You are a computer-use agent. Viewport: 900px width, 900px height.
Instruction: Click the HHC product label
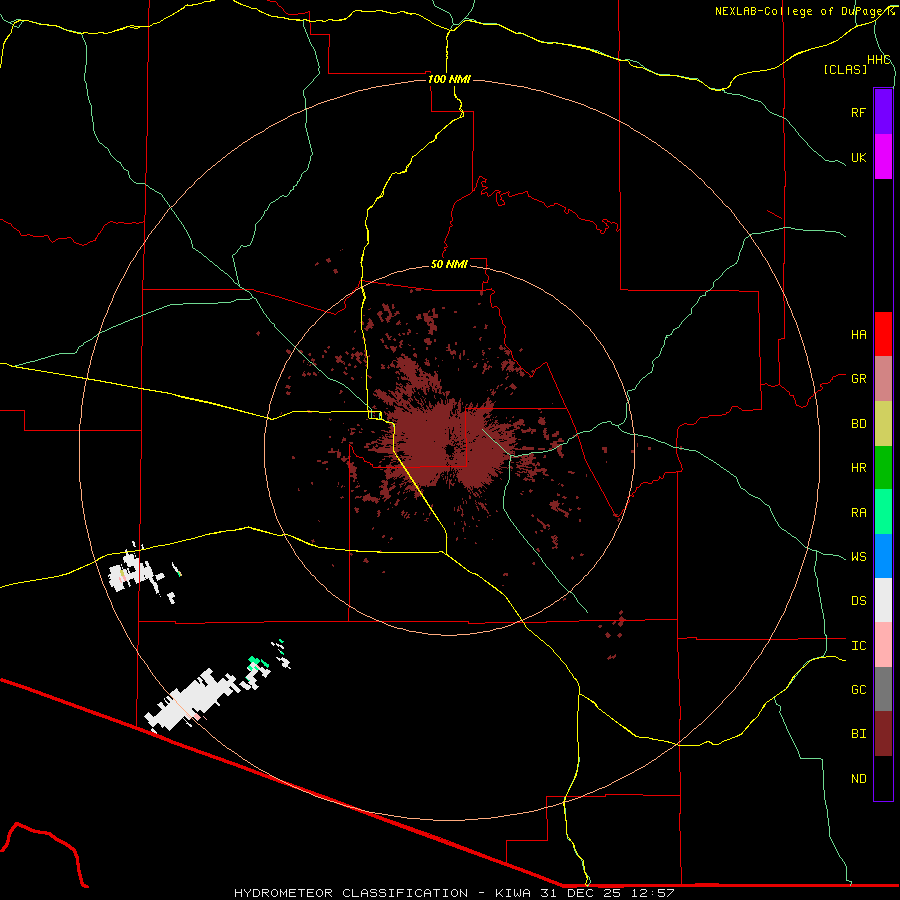point(879,60)
